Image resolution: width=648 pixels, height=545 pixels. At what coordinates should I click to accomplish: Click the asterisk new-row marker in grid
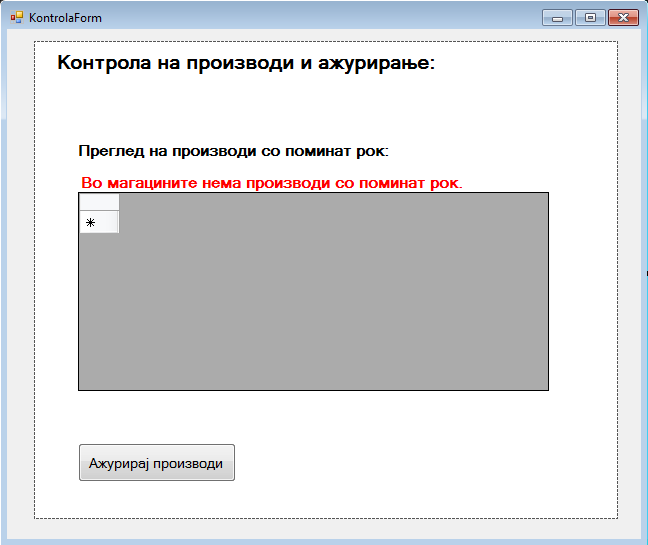[90, 223]
